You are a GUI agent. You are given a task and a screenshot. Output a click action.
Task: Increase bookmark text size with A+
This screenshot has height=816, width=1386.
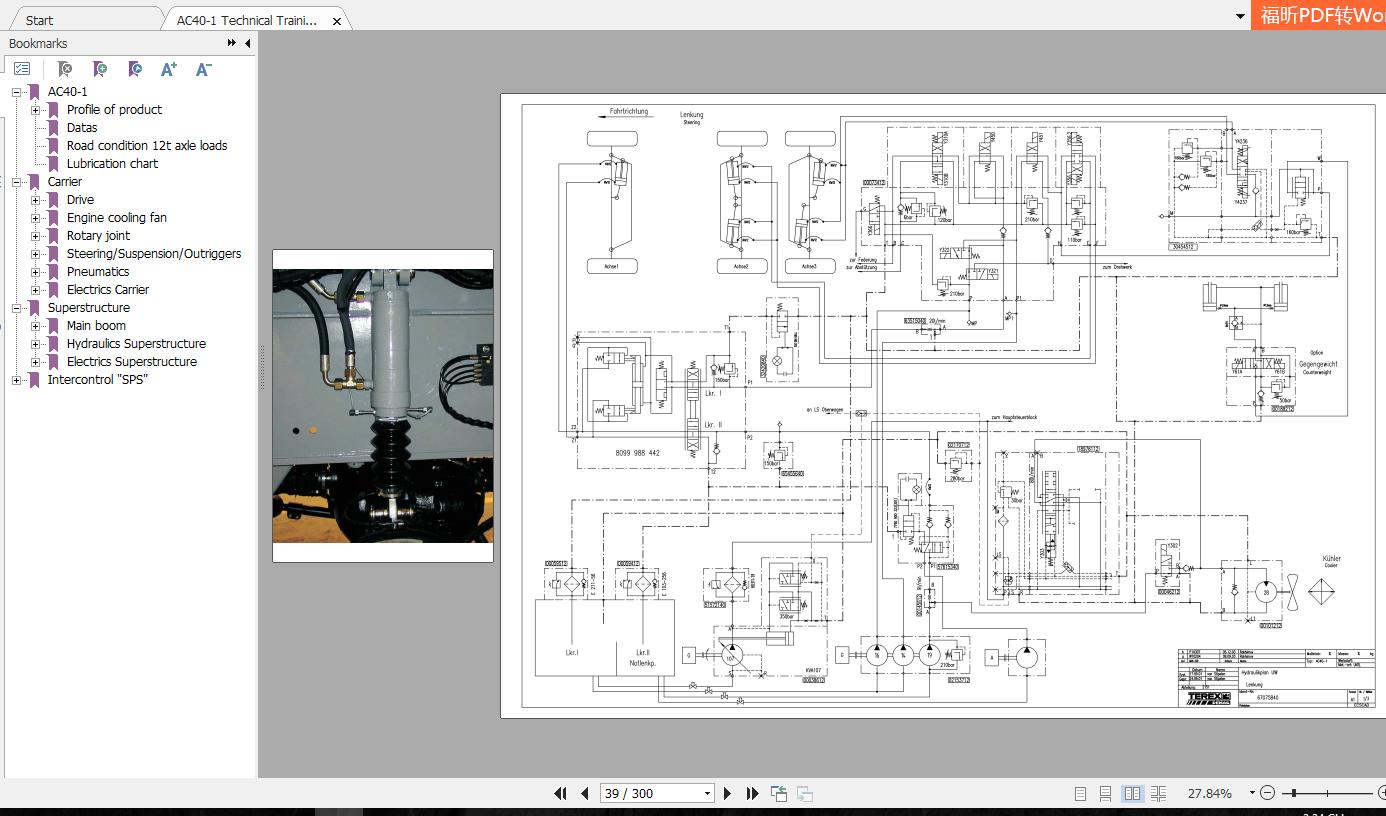point(168,68)
